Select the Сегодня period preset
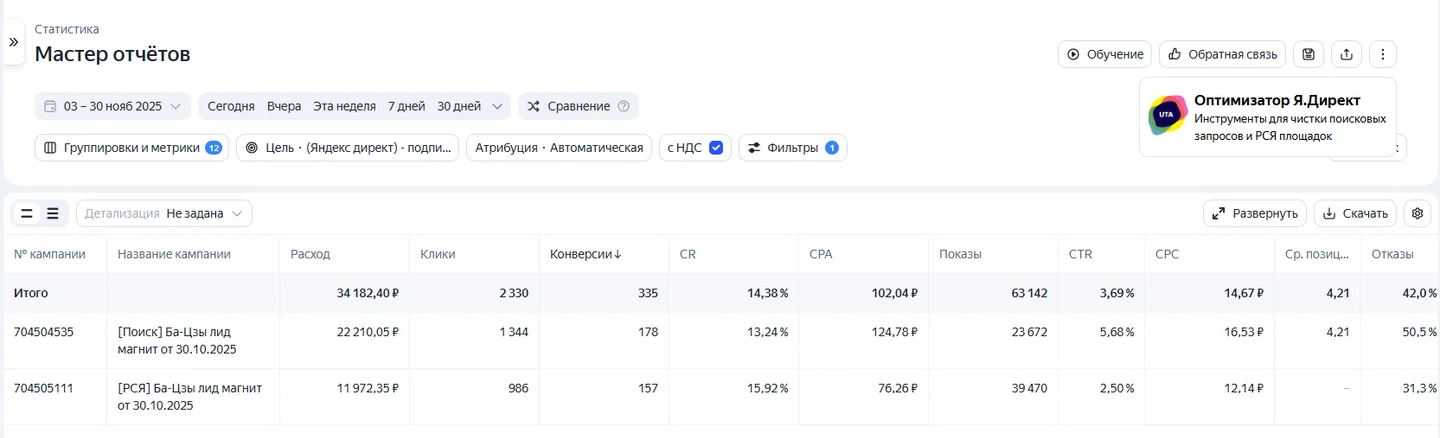1440x438 pixels. coord(231,106)
